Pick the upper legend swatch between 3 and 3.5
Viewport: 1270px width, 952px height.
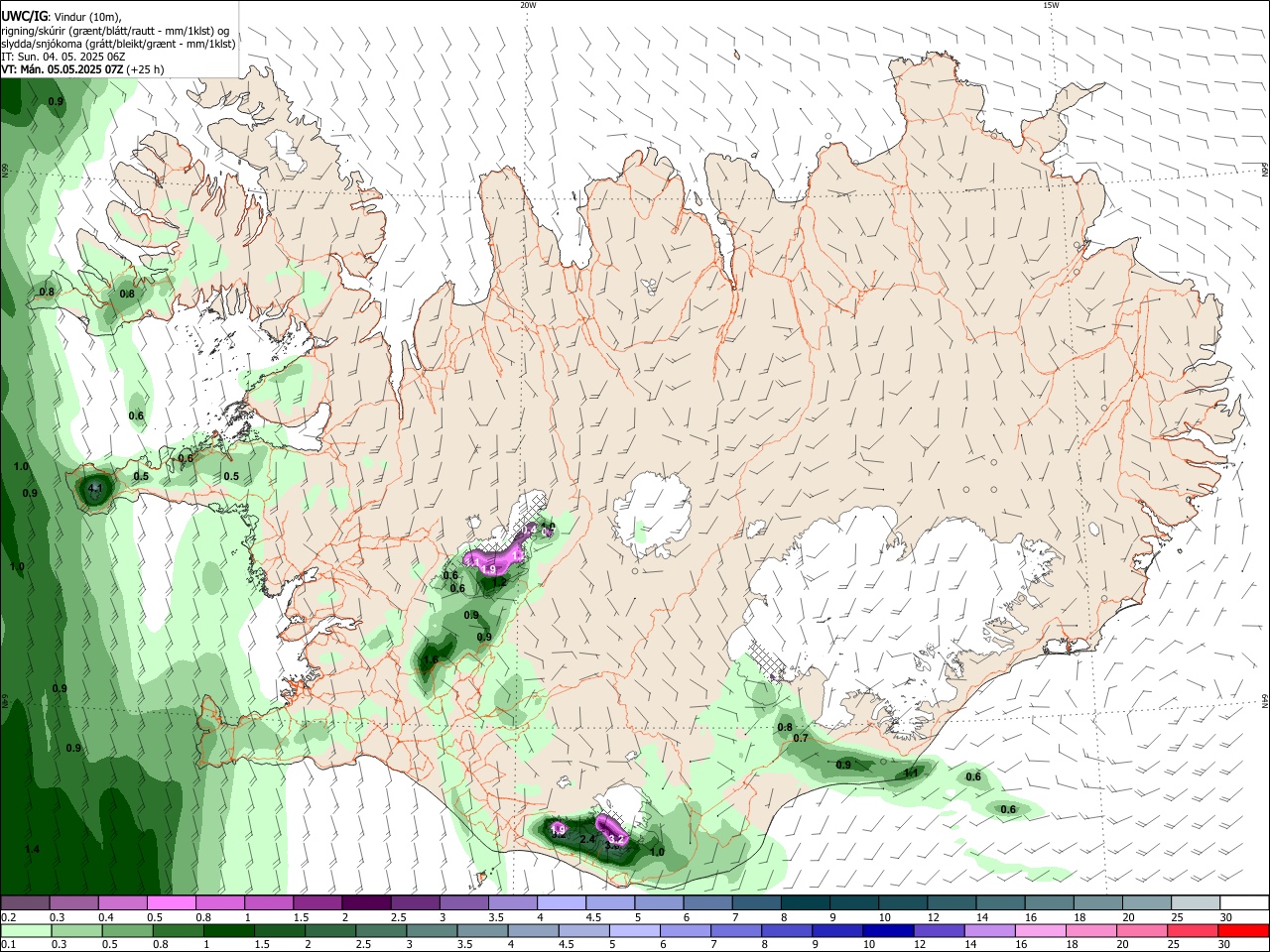464,902
